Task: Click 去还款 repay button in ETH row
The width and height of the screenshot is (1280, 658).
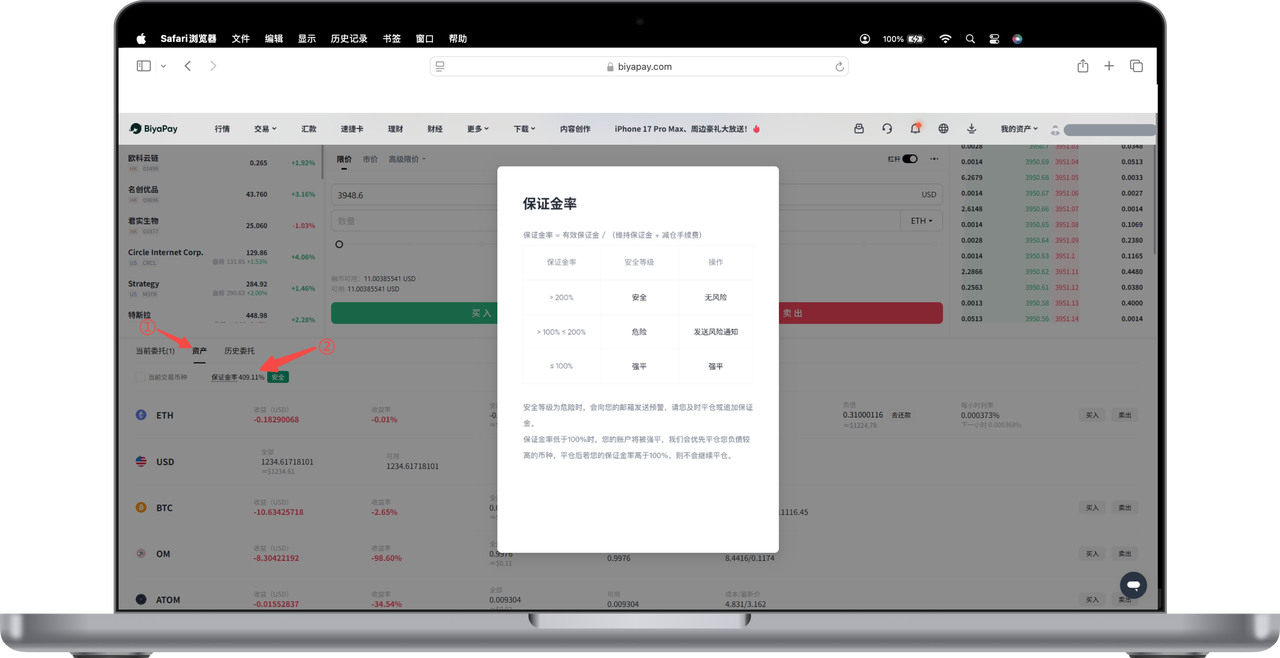Action: [900, 414]
